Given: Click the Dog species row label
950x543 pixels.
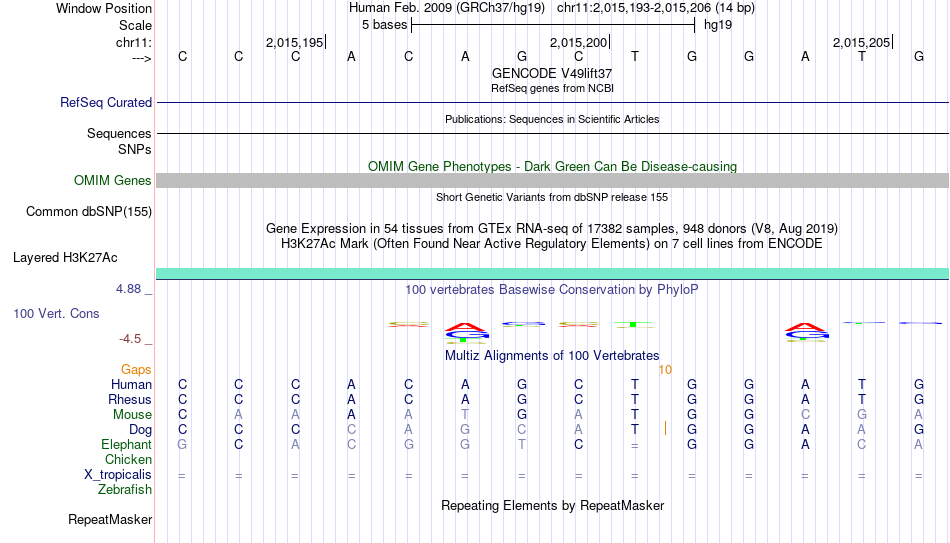Looking at the screenshot, I should tap(140, 430).
